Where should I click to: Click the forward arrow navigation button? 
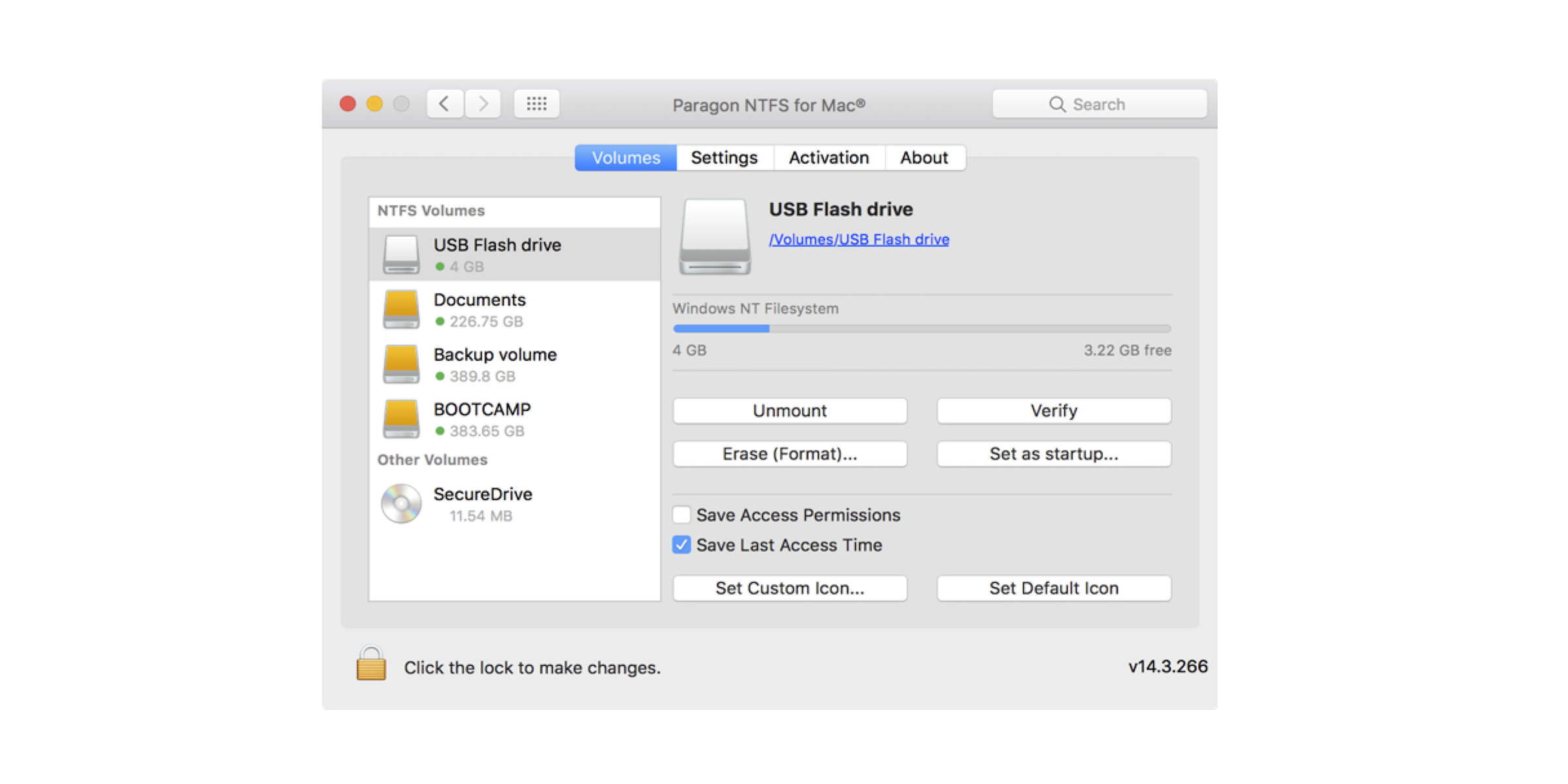pyautogui.click(x=483, y=104)
